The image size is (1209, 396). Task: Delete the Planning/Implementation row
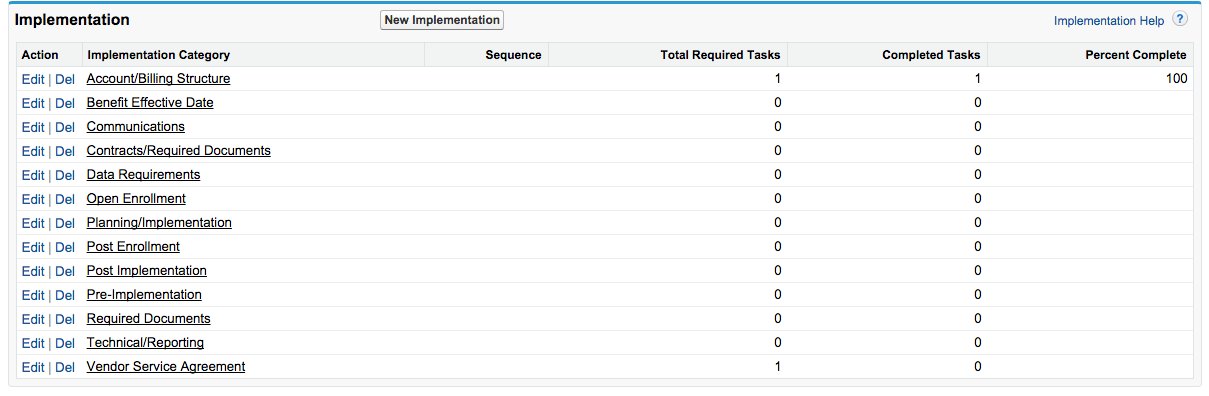(x=64, y=223)
